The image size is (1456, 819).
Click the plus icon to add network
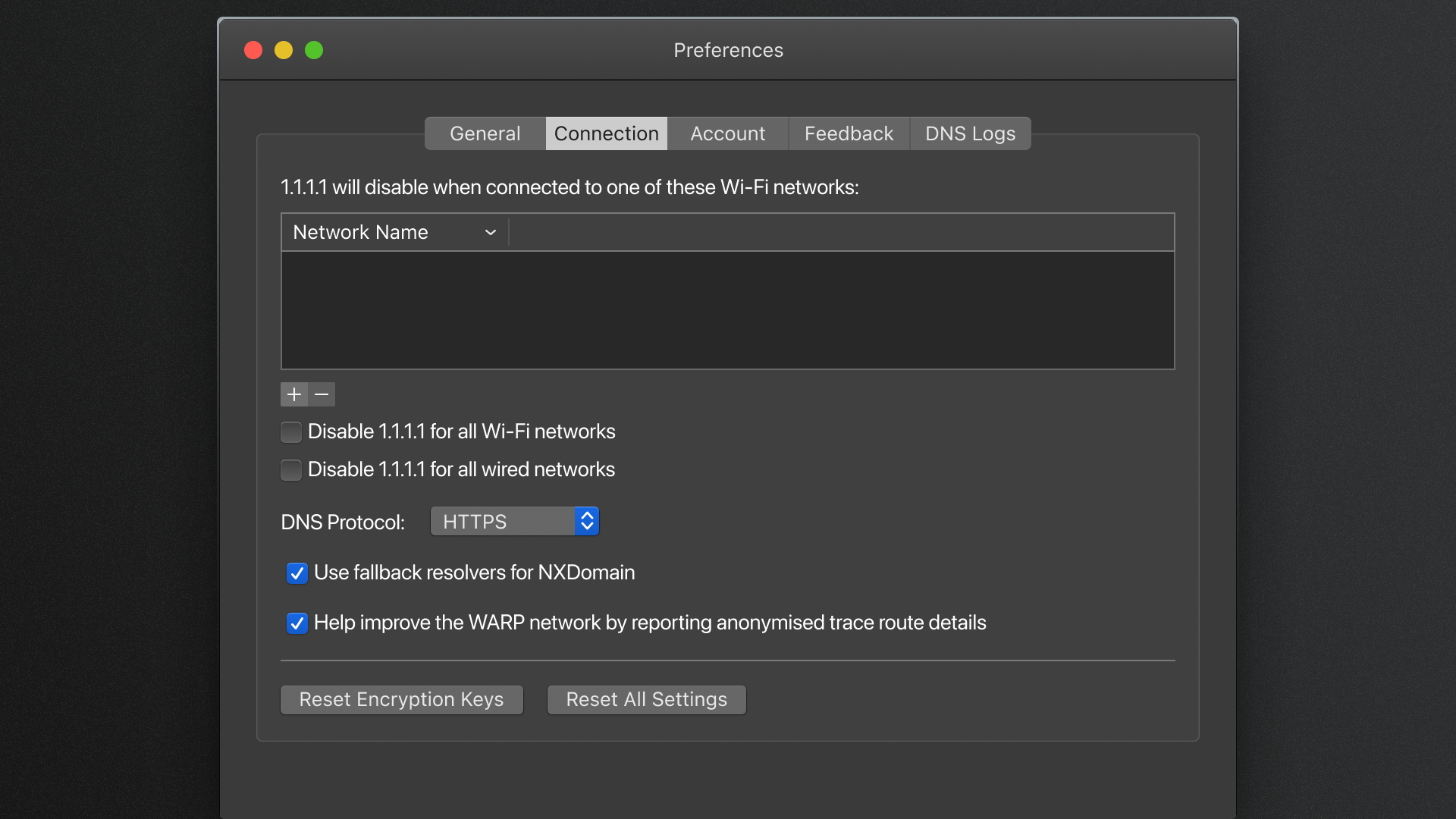(294, 394)
